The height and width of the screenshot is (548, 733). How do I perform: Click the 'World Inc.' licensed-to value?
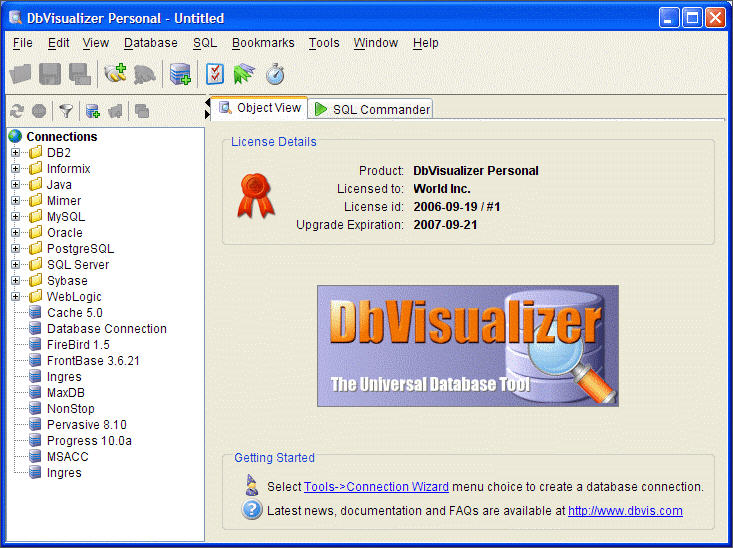pyautogui.click(x=442, y=189)
